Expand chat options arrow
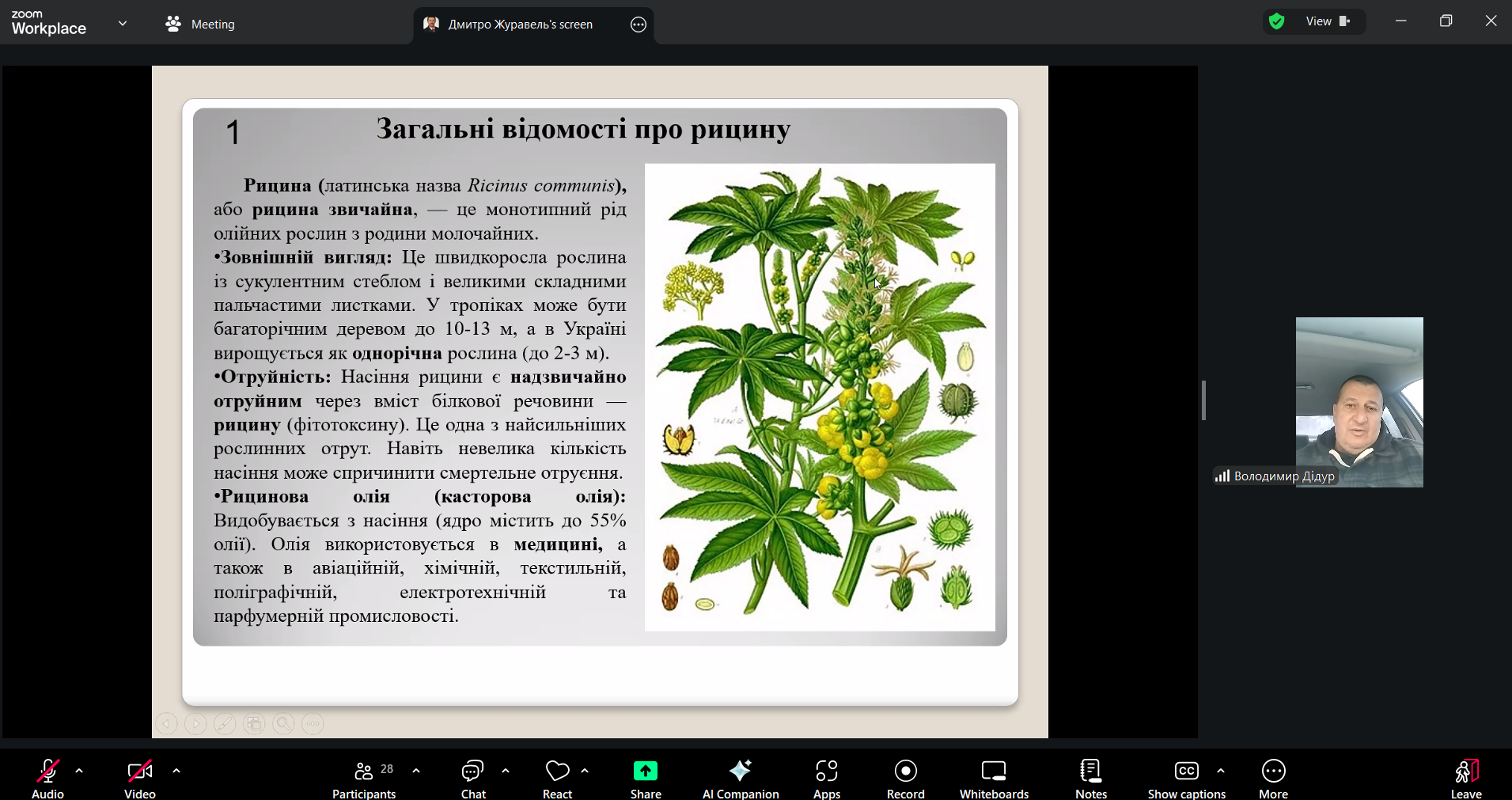Screen dimensions: 1512x800 pos(506,770)
